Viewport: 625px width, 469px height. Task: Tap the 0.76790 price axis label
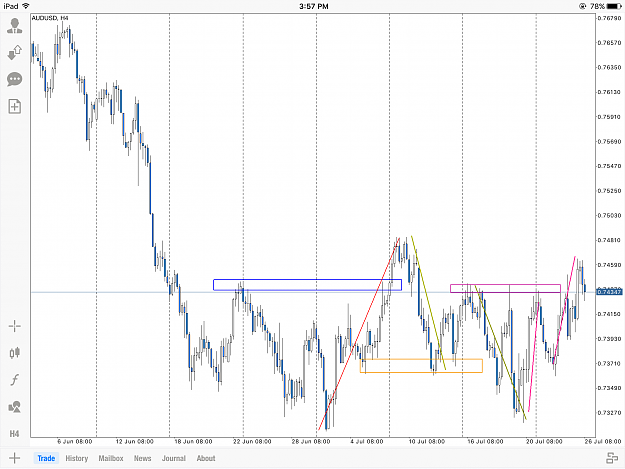[x=609, y=18]
